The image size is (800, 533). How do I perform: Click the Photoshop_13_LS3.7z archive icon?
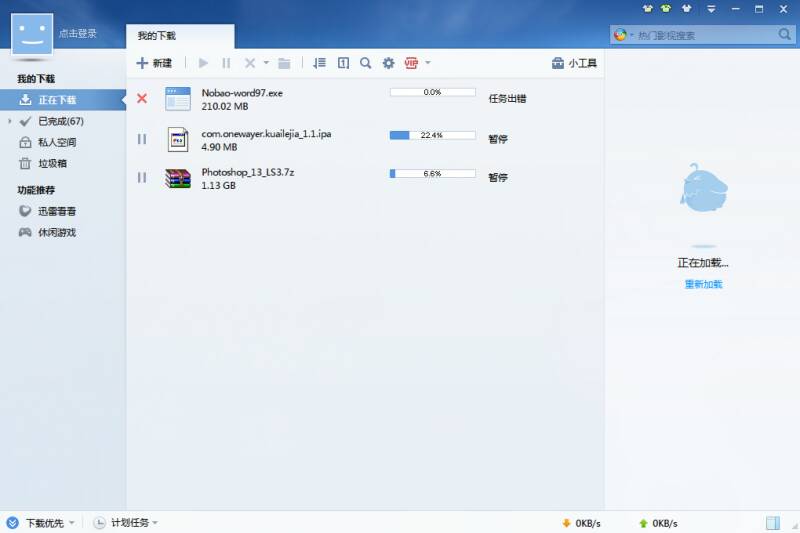[x=178, y=179]
